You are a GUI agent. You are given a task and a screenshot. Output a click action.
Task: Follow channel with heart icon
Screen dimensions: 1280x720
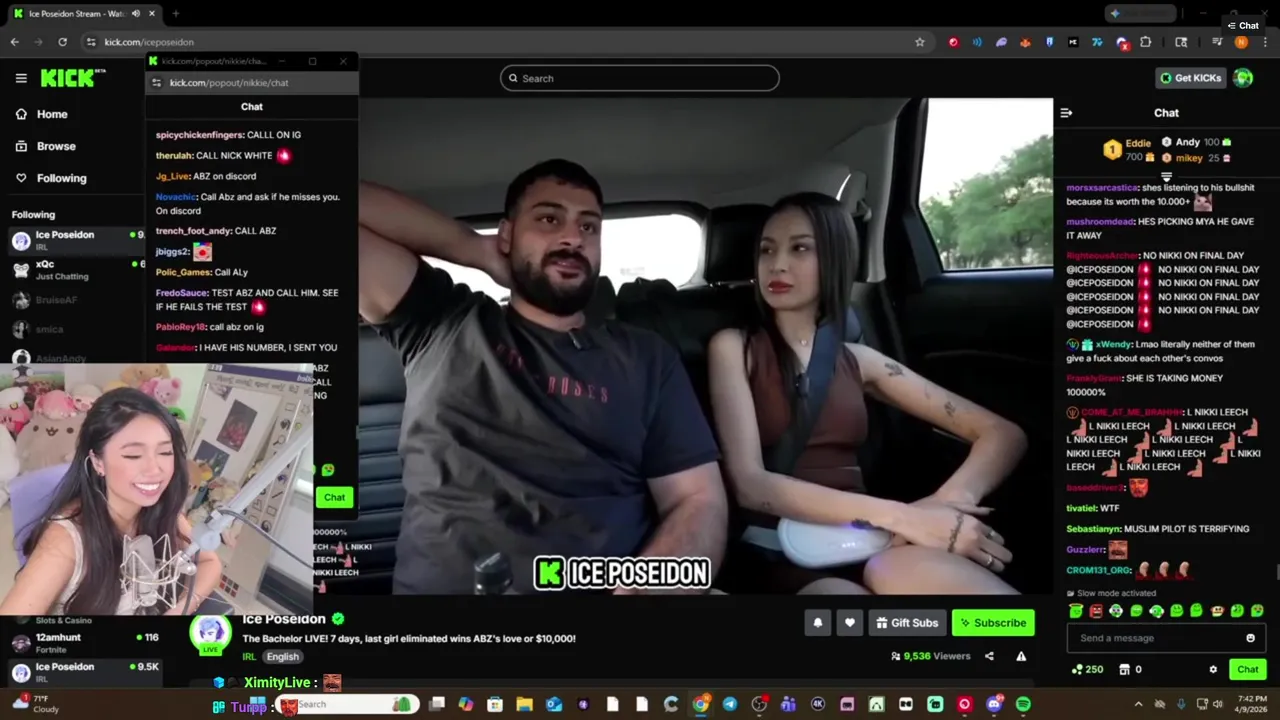(x=850, y=623)
